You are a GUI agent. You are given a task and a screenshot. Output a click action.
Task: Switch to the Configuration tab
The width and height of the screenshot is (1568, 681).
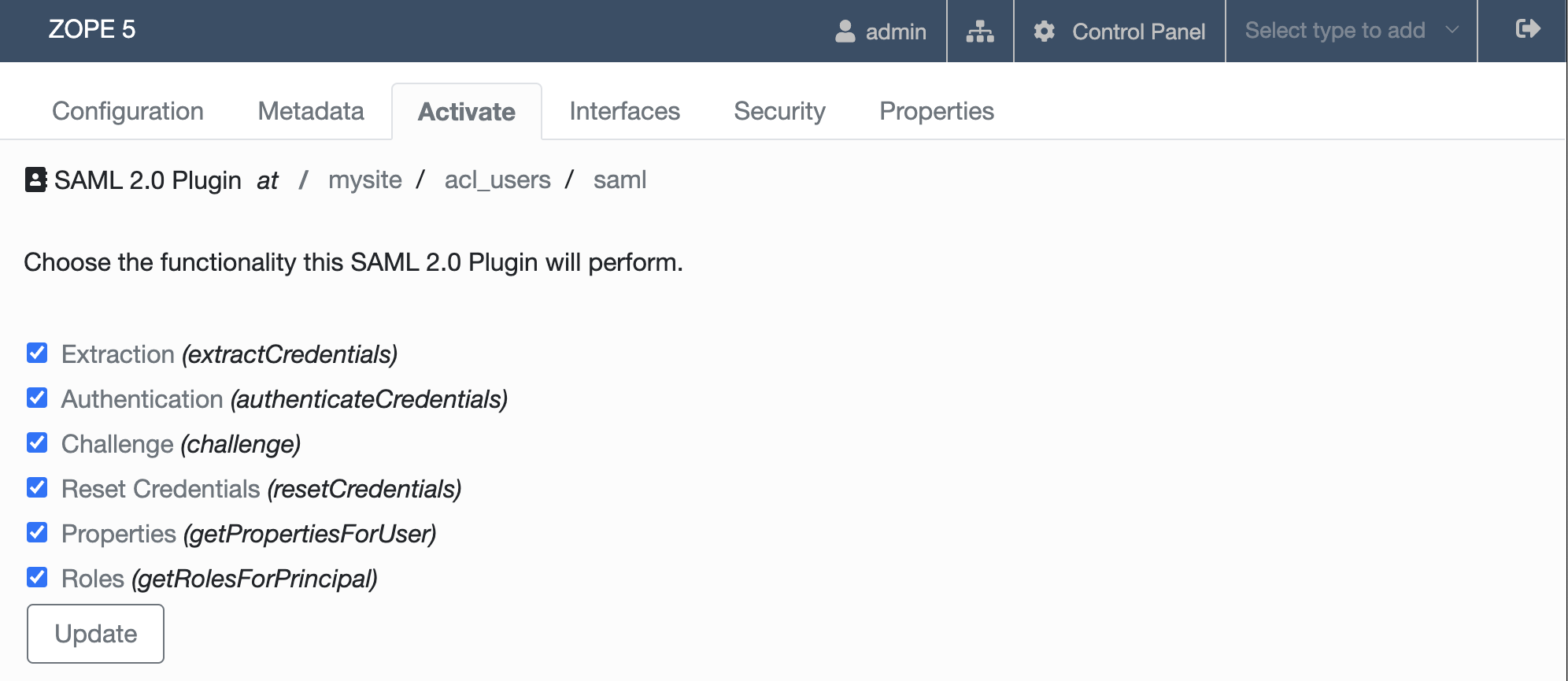tap(128, 111)
